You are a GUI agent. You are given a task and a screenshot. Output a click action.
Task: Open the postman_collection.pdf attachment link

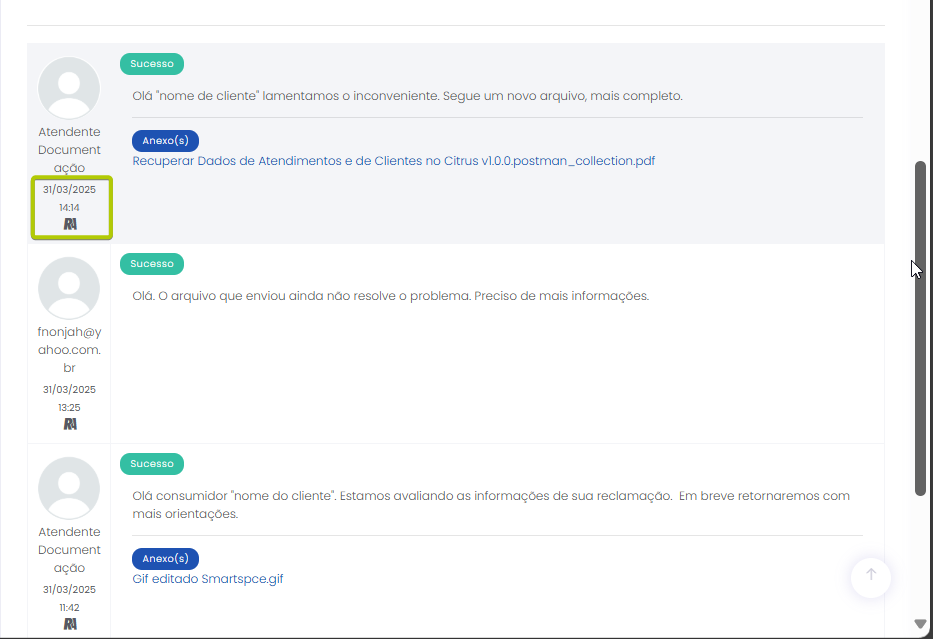[x=393, y=161]
